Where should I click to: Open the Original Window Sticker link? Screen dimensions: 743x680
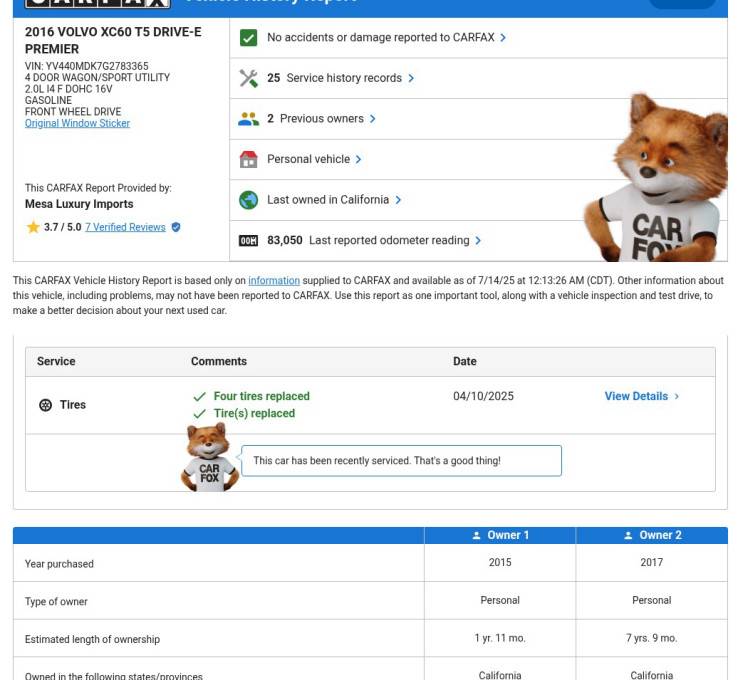77,123
